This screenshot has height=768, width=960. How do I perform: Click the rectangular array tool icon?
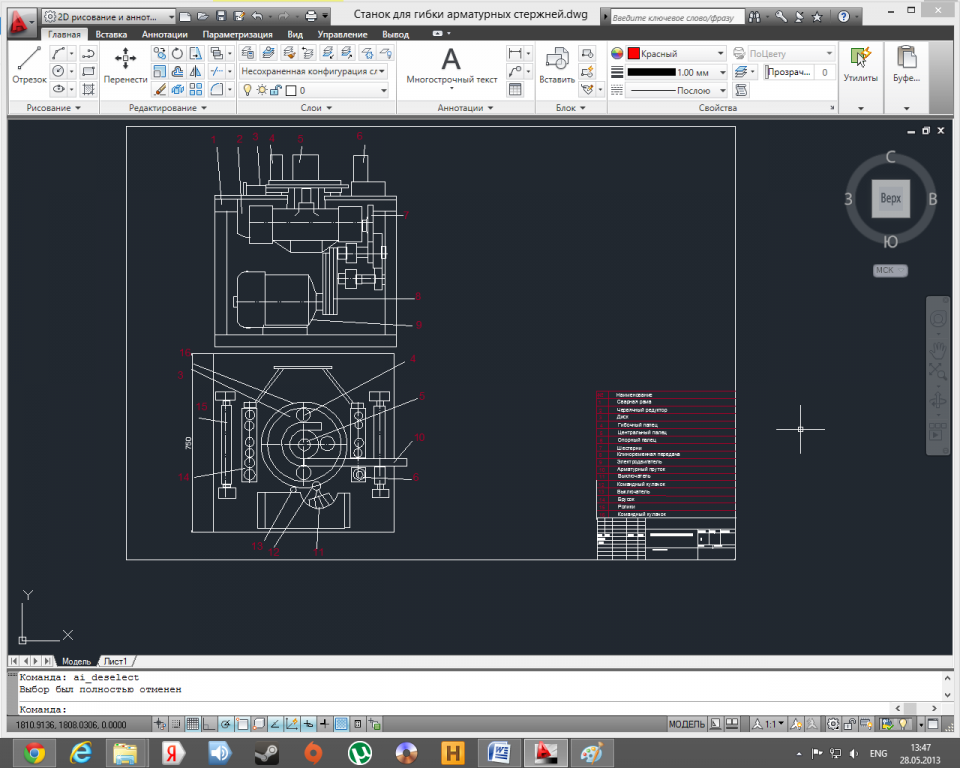pos(195,90)
